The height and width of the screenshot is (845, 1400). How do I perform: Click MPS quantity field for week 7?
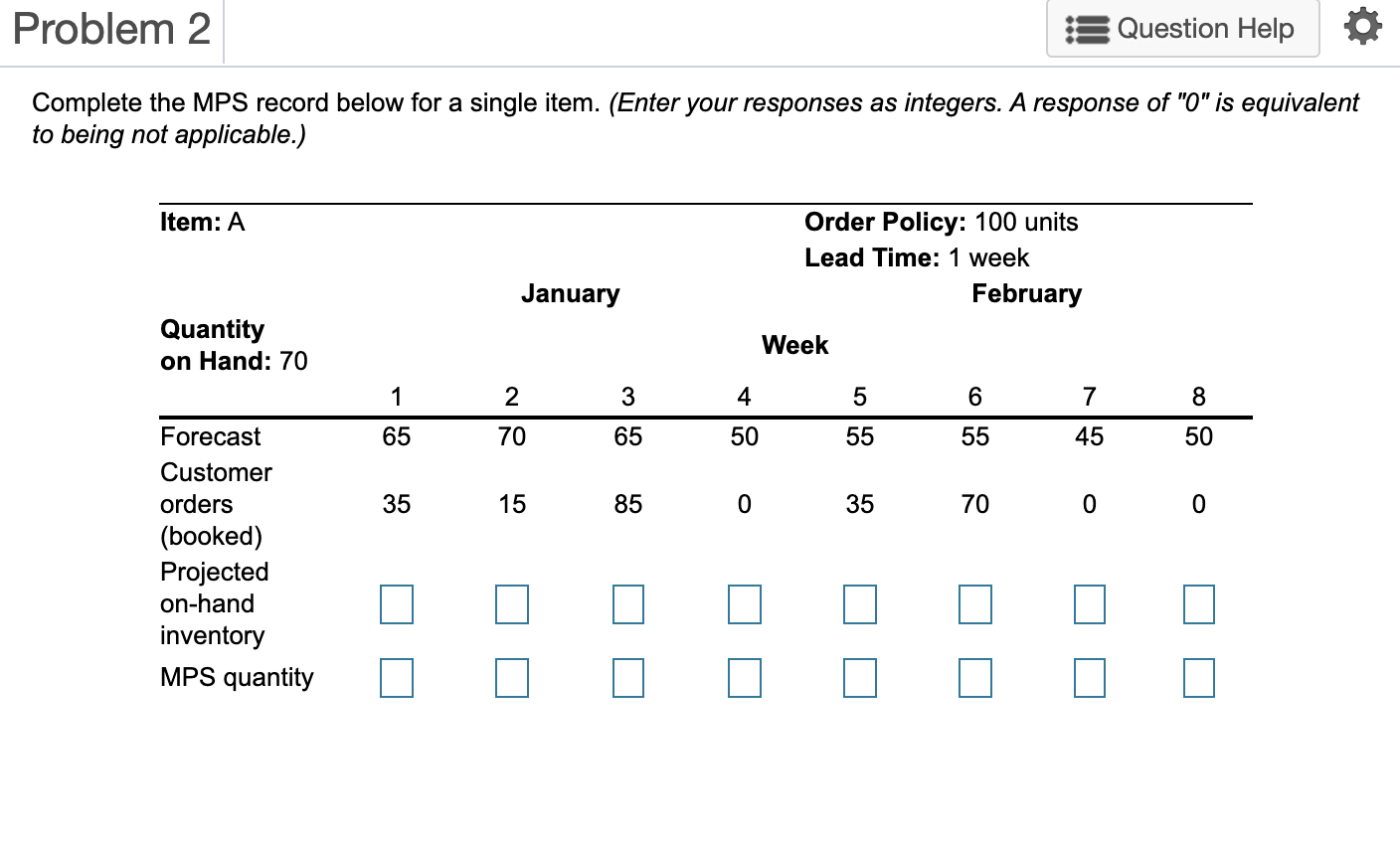pos(1089,678)
